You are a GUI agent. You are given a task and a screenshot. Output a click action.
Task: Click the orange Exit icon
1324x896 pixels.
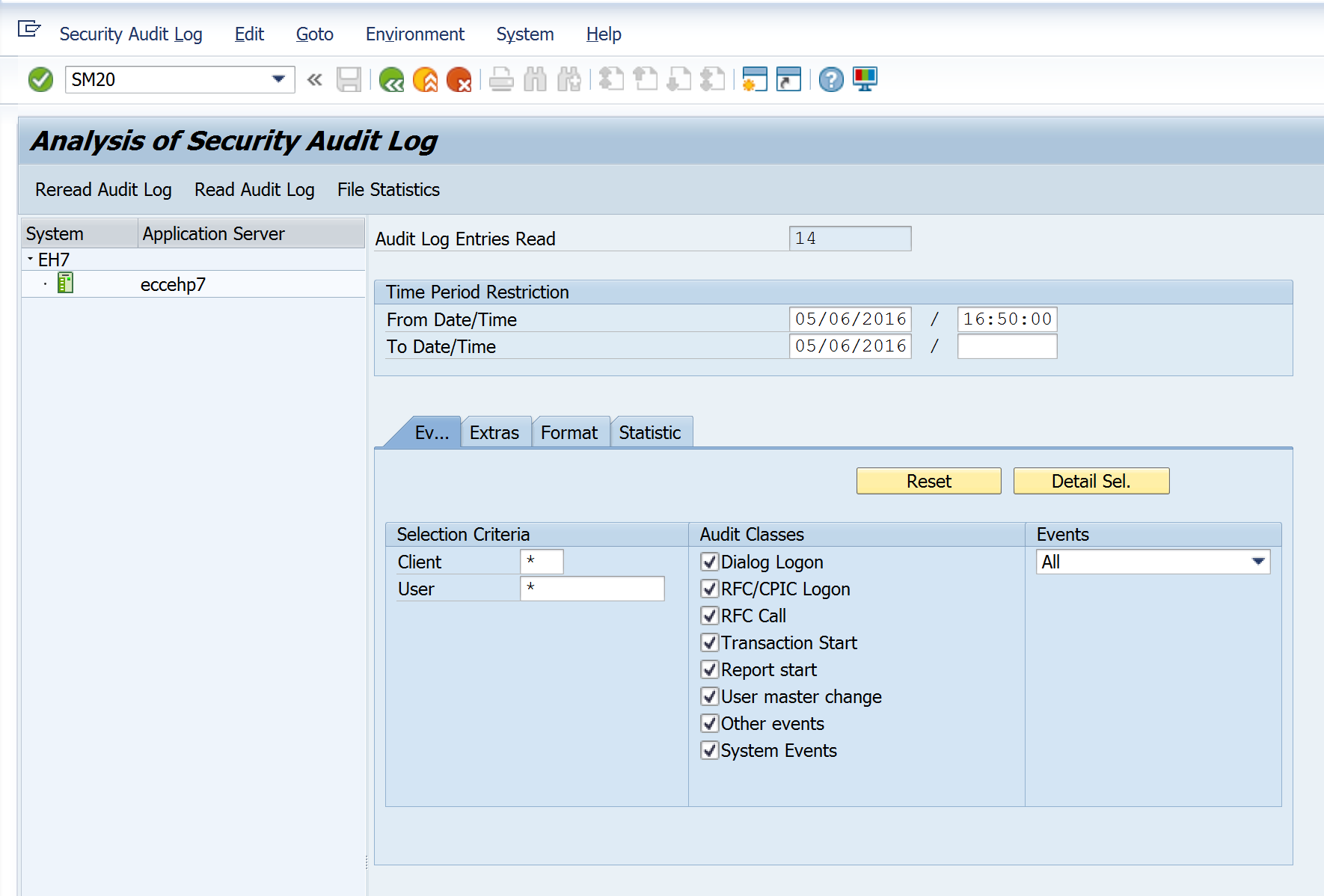(x=425, y=79)
